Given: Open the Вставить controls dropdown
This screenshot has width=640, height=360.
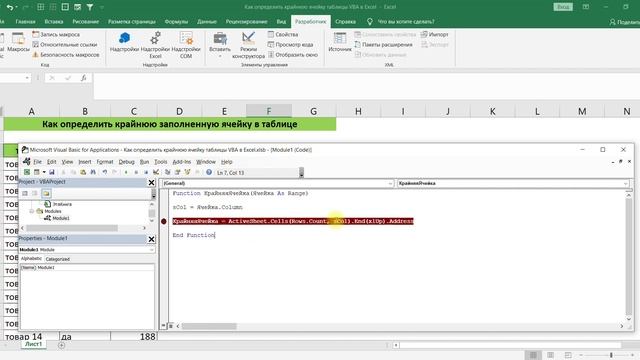Looking at the screenshot, I should 220,45.
